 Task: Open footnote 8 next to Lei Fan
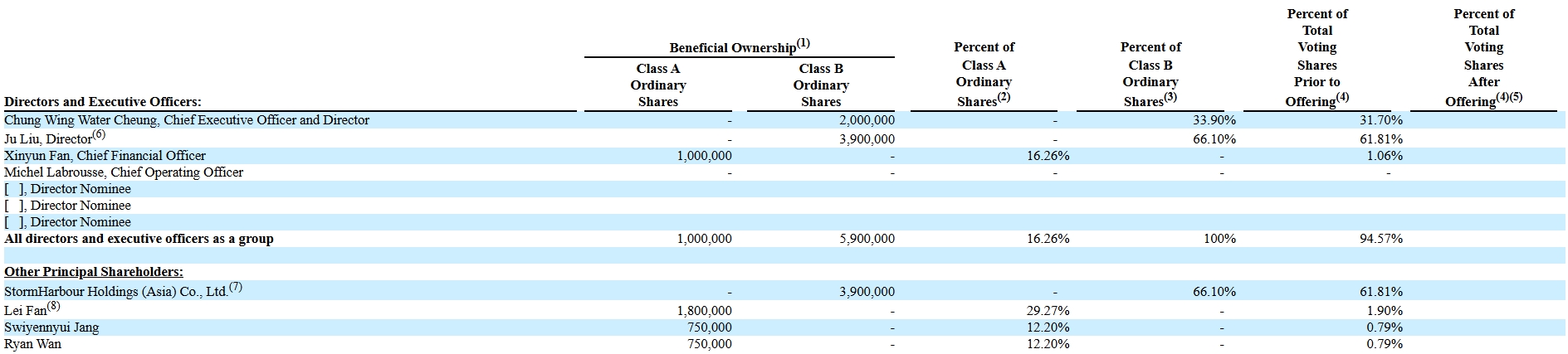[x=54, y=306]
